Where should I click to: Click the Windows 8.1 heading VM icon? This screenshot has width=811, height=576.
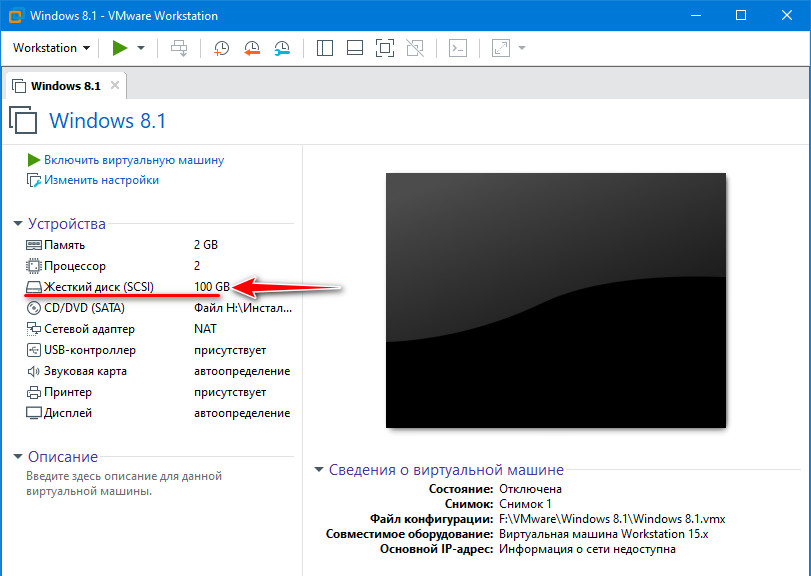(23, 120)
